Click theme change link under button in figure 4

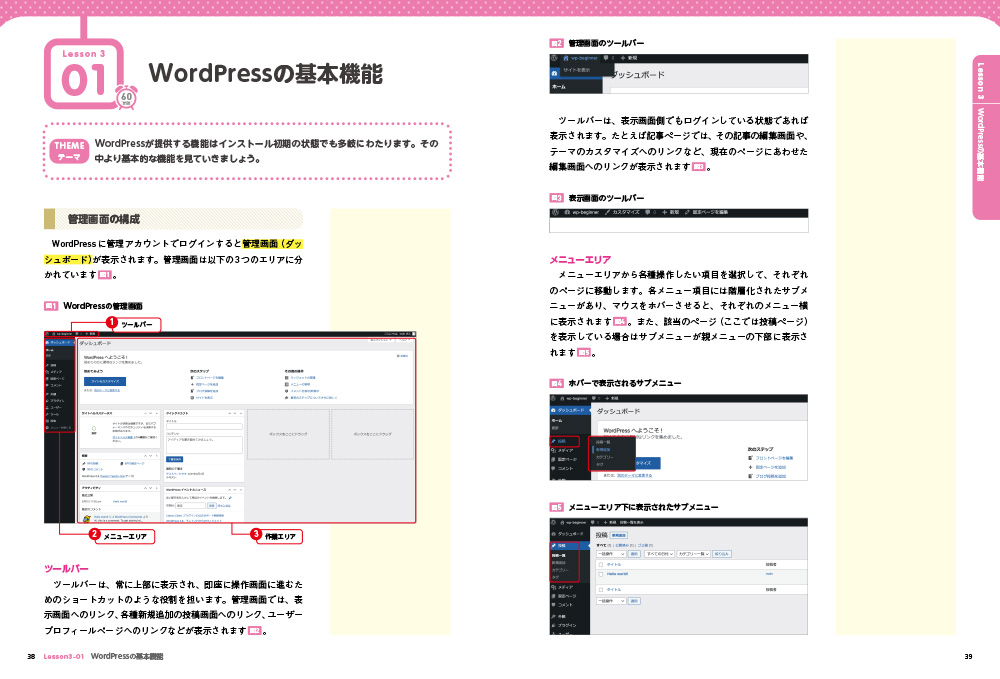(x=634, y=476)
